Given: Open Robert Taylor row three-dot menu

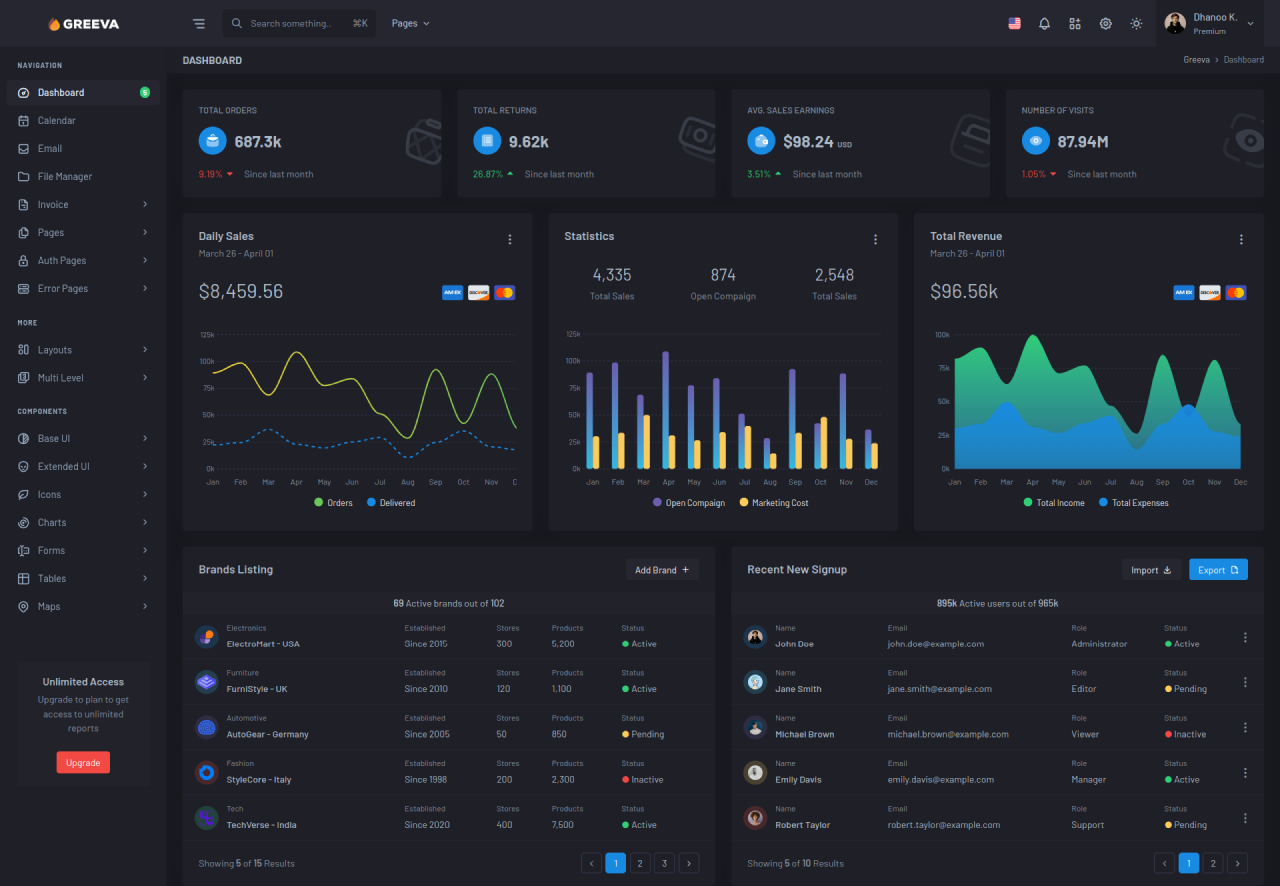Looking at the screenshot, I should [1245, 818].
